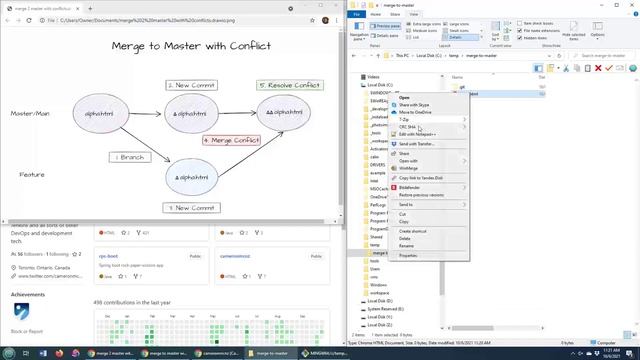Click the Achievements badge on GitHub profile
Image resolution: width=640 pixels, height=360 pixels.
point(21,311)
